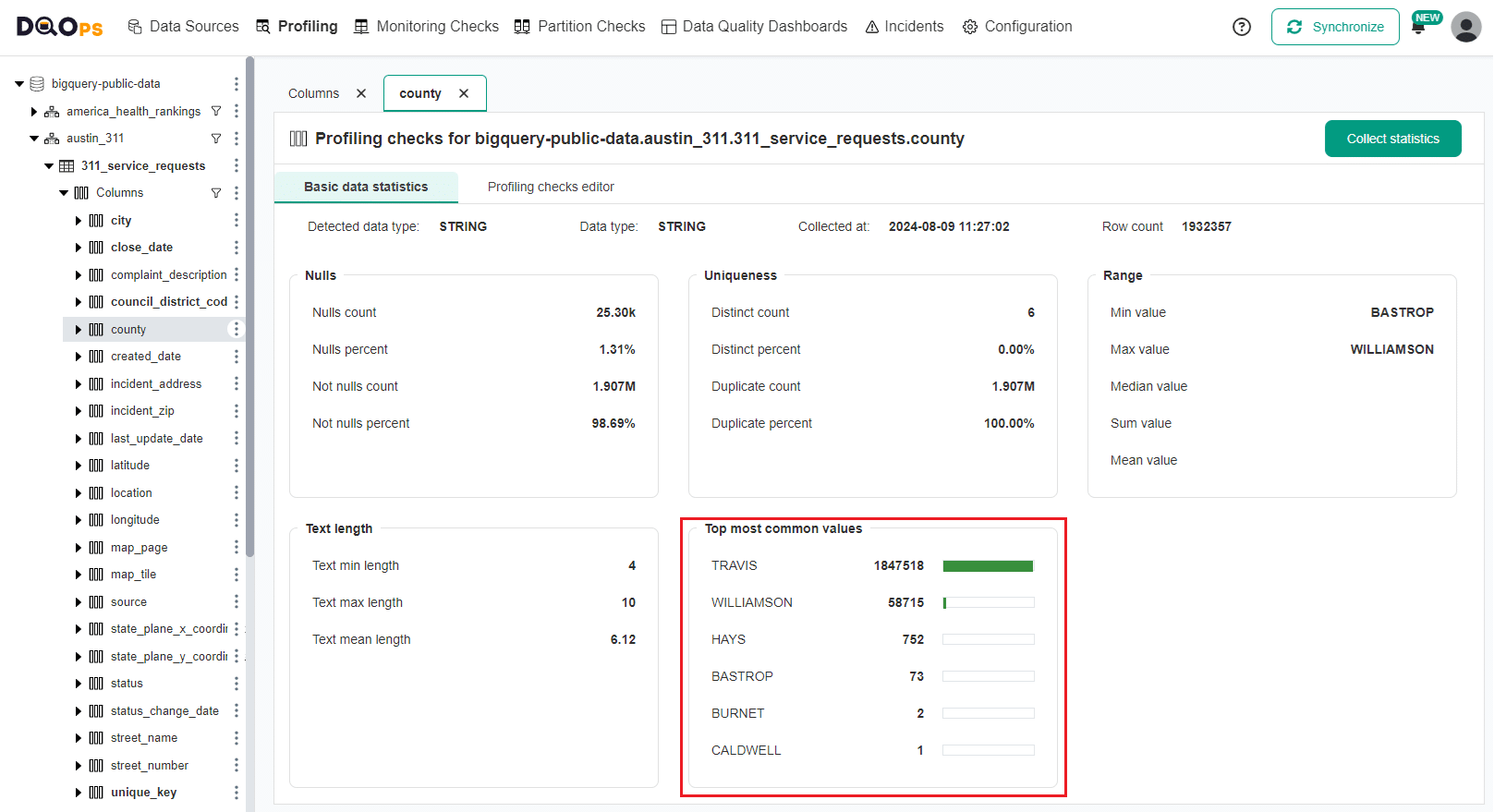
Task: Expand the county column node
Action: pos(79,330)
